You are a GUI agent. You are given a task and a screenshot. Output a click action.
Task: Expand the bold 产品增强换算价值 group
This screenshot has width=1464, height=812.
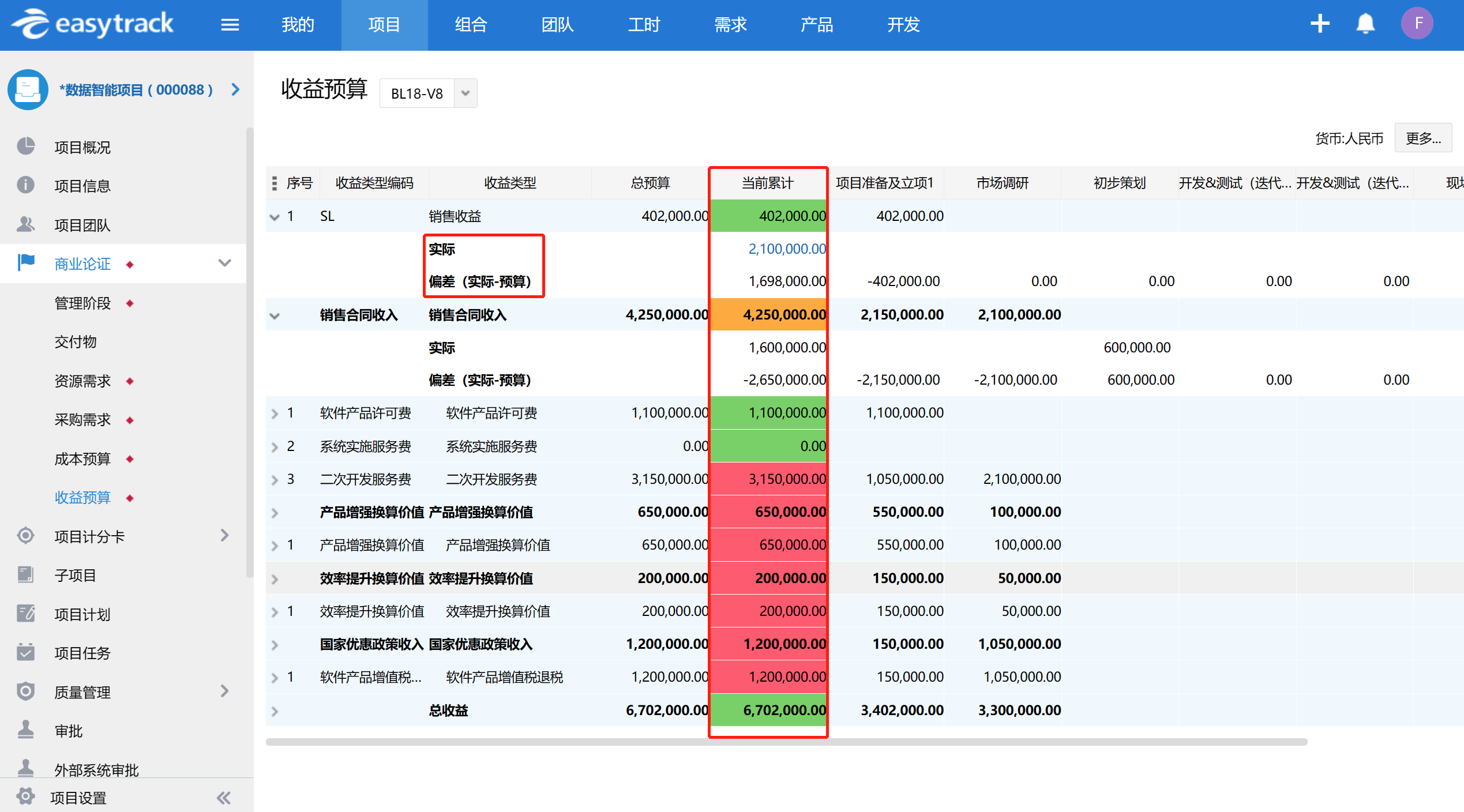(275, 513)
